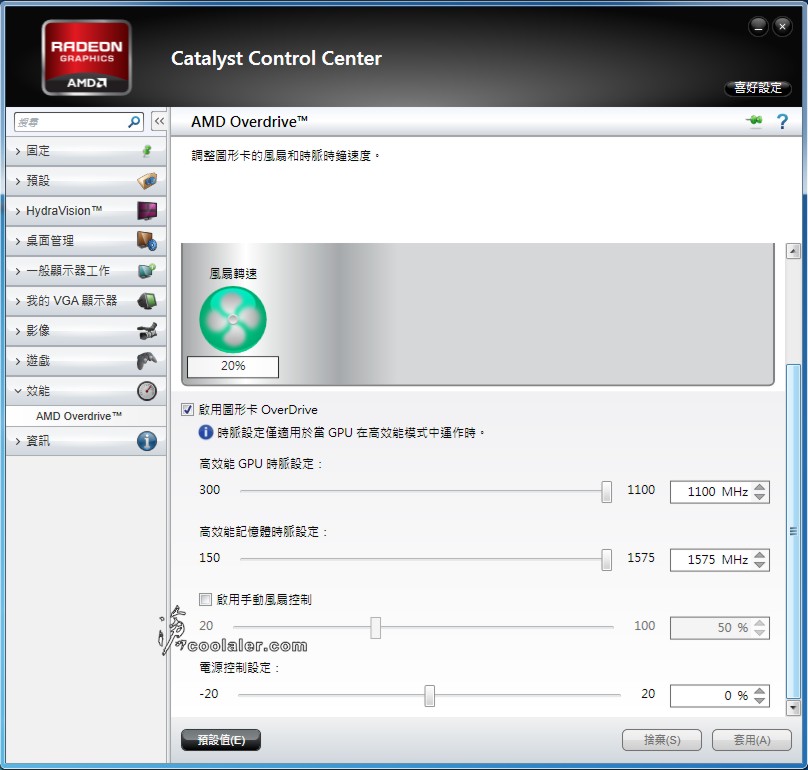Screen dimensions: 808x770
Task: Click the 20% fan speed readout
Action: click(x=233, y=366)
